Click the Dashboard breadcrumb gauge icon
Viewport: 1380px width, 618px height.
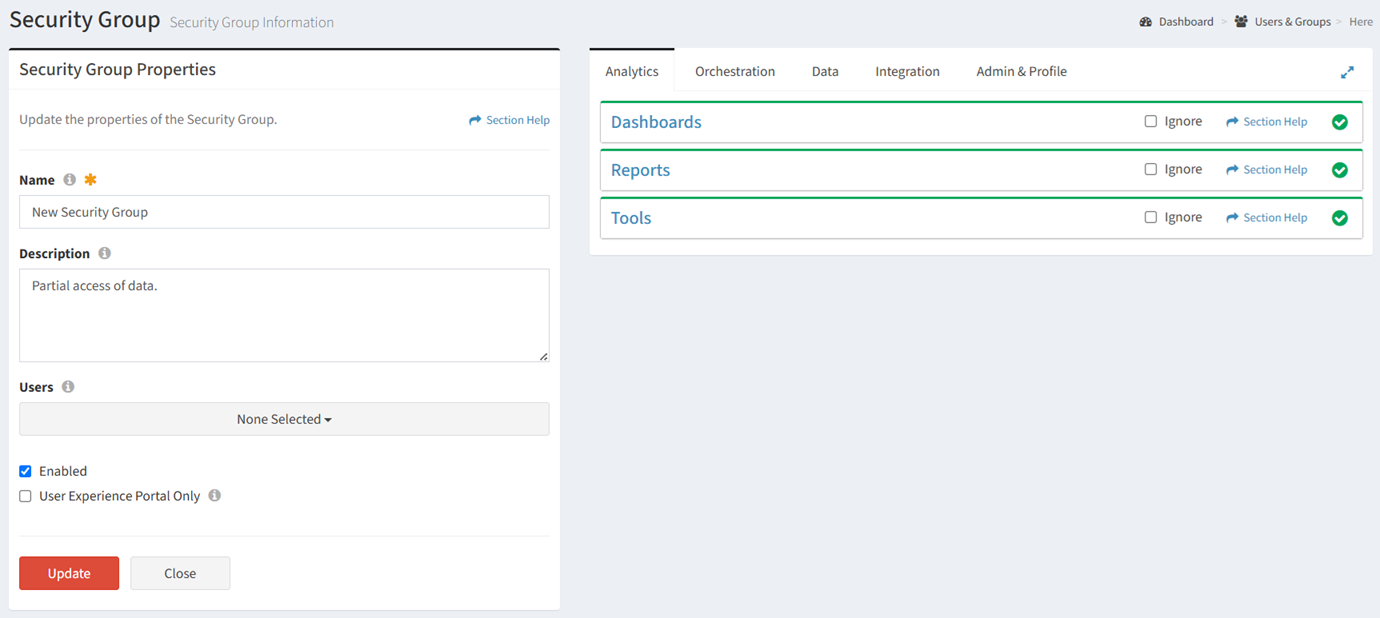pyautogui.click(x=1146, y=22)
